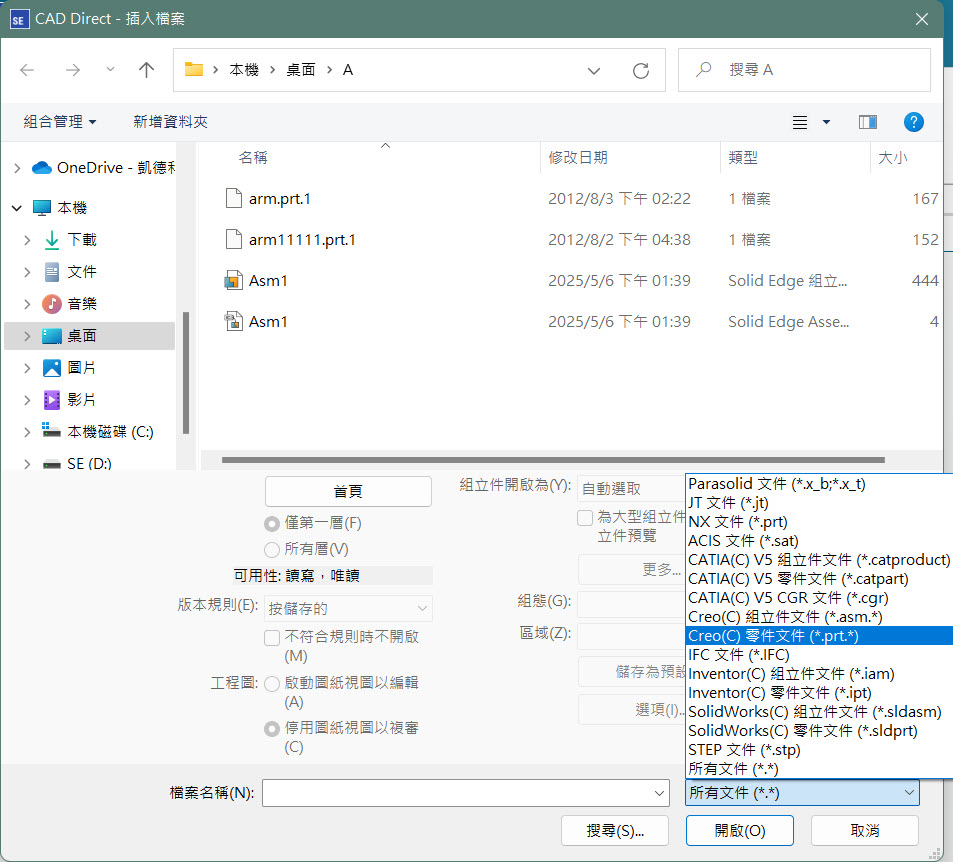Click the 首頁 button
953x862 pixels.
pos(348,491)
